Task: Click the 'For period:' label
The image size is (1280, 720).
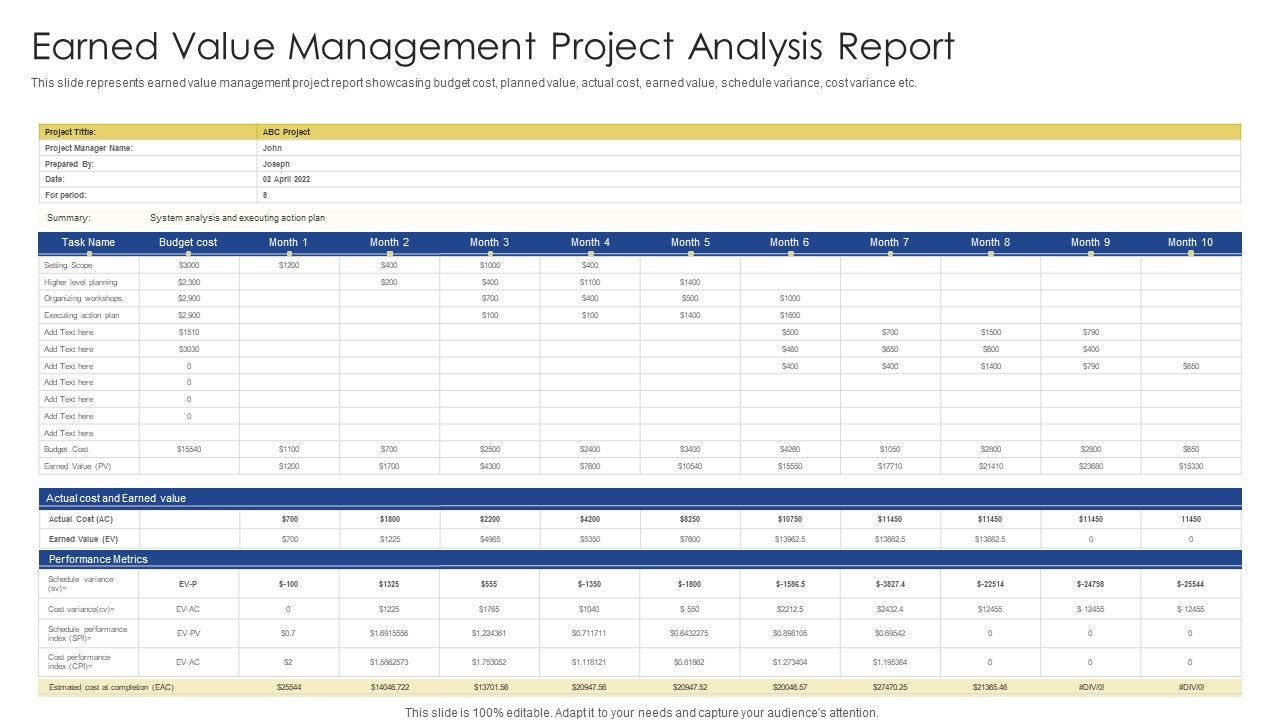Action: click(x=65, y=195)
